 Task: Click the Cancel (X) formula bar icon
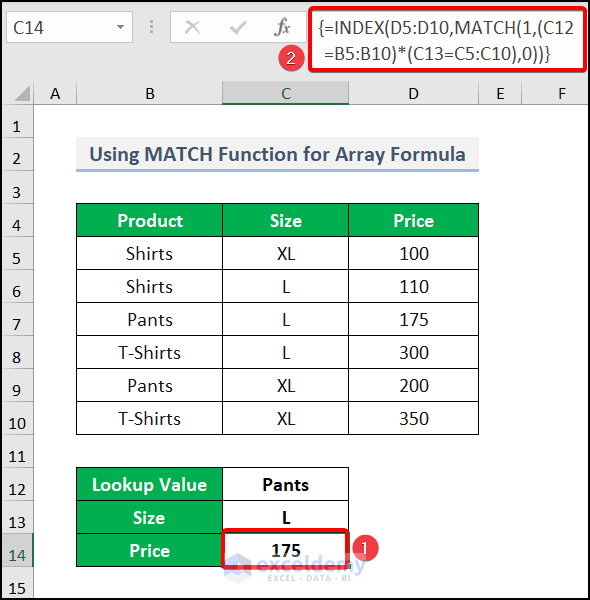tap(192, 27)
